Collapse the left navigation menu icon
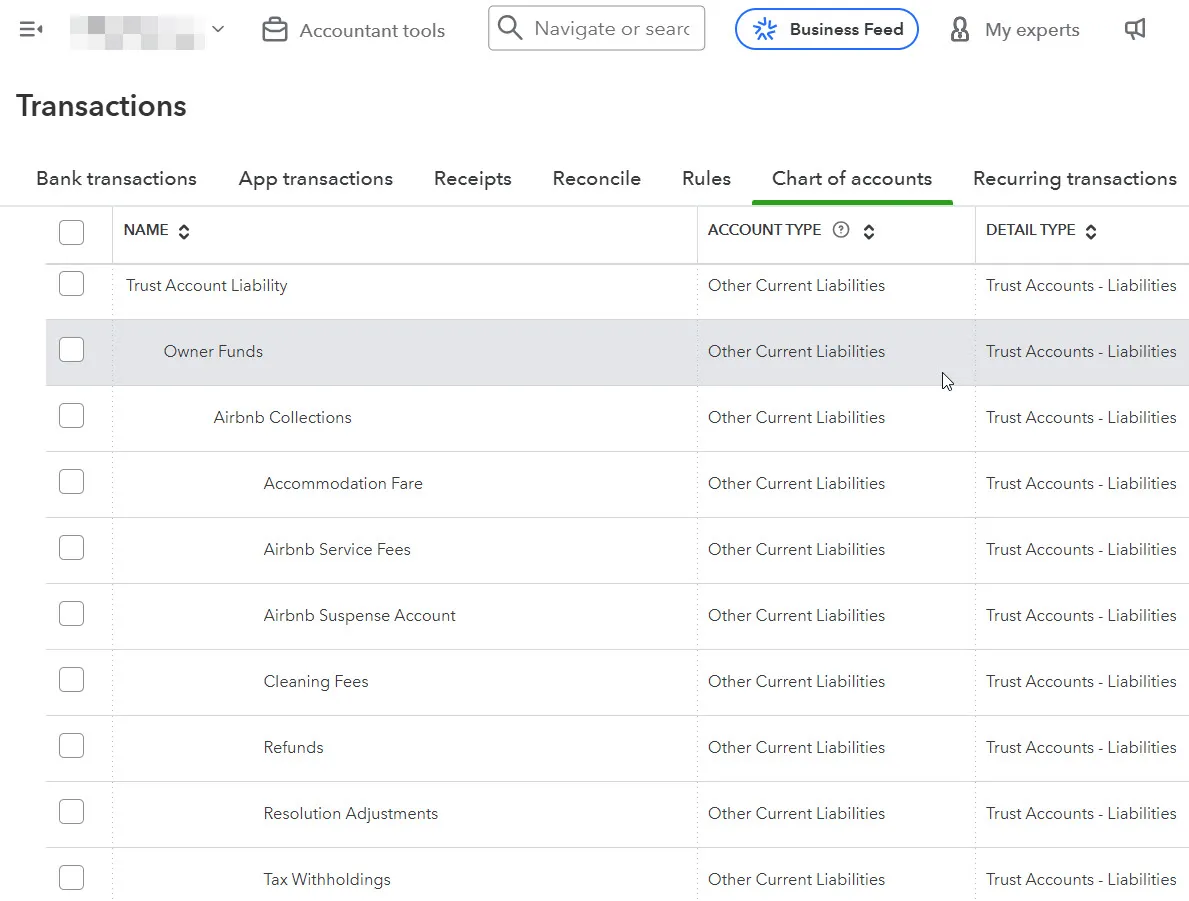The image size is (1189, 901). [31, 30]
